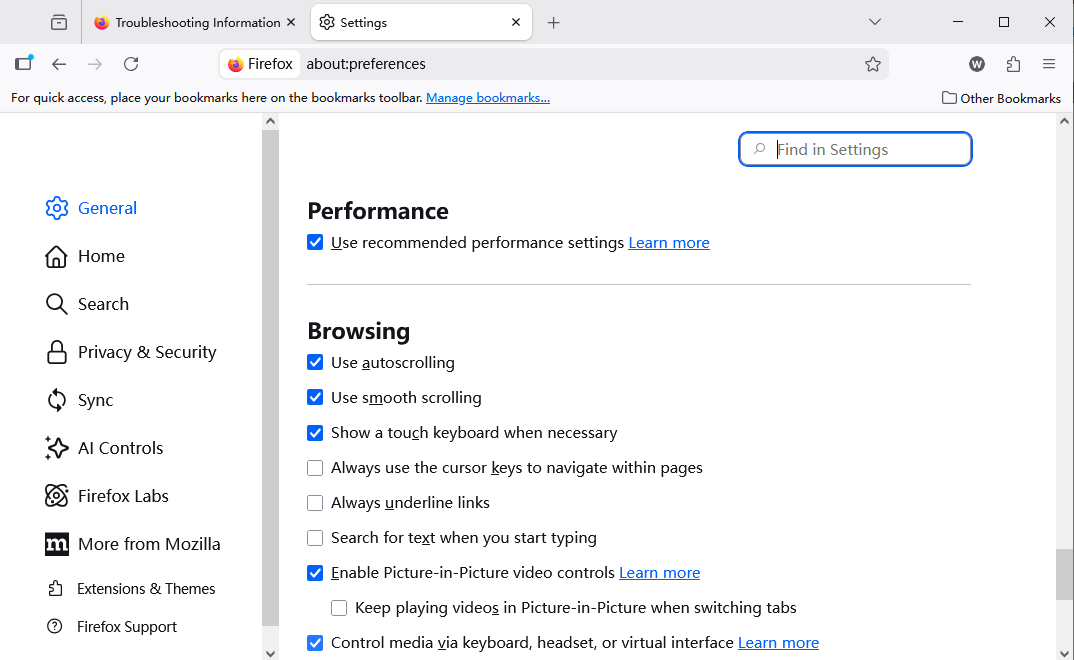This screenshot has width=1074, height=660.
Task: Go to Privacy & Security settings
Action: click(146, 352)
